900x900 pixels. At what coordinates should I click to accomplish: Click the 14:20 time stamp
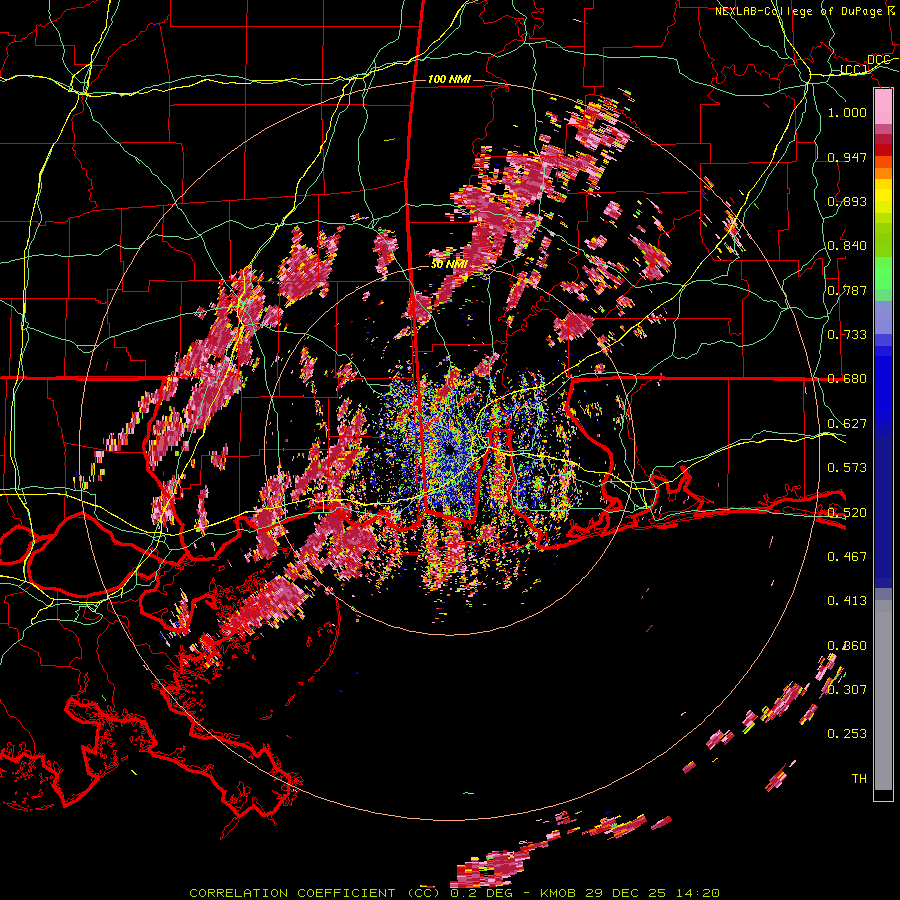(x=698, y=893)
